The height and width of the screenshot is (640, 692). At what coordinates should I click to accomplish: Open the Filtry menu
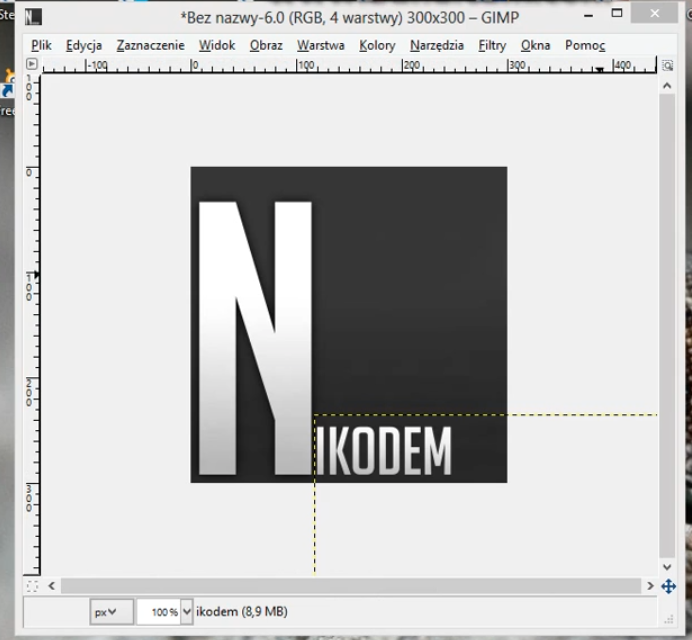pos(492,45)
